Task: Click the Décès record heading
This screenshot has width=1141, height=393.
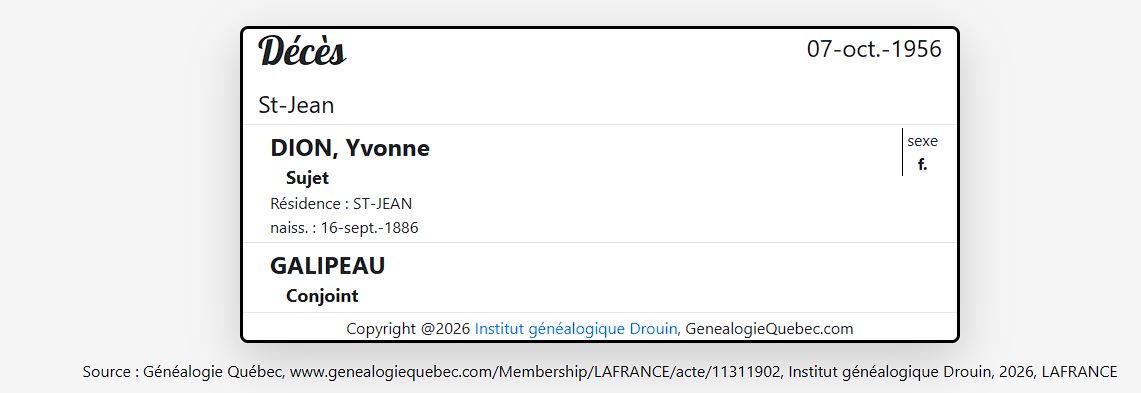Action: click(302, 51)
